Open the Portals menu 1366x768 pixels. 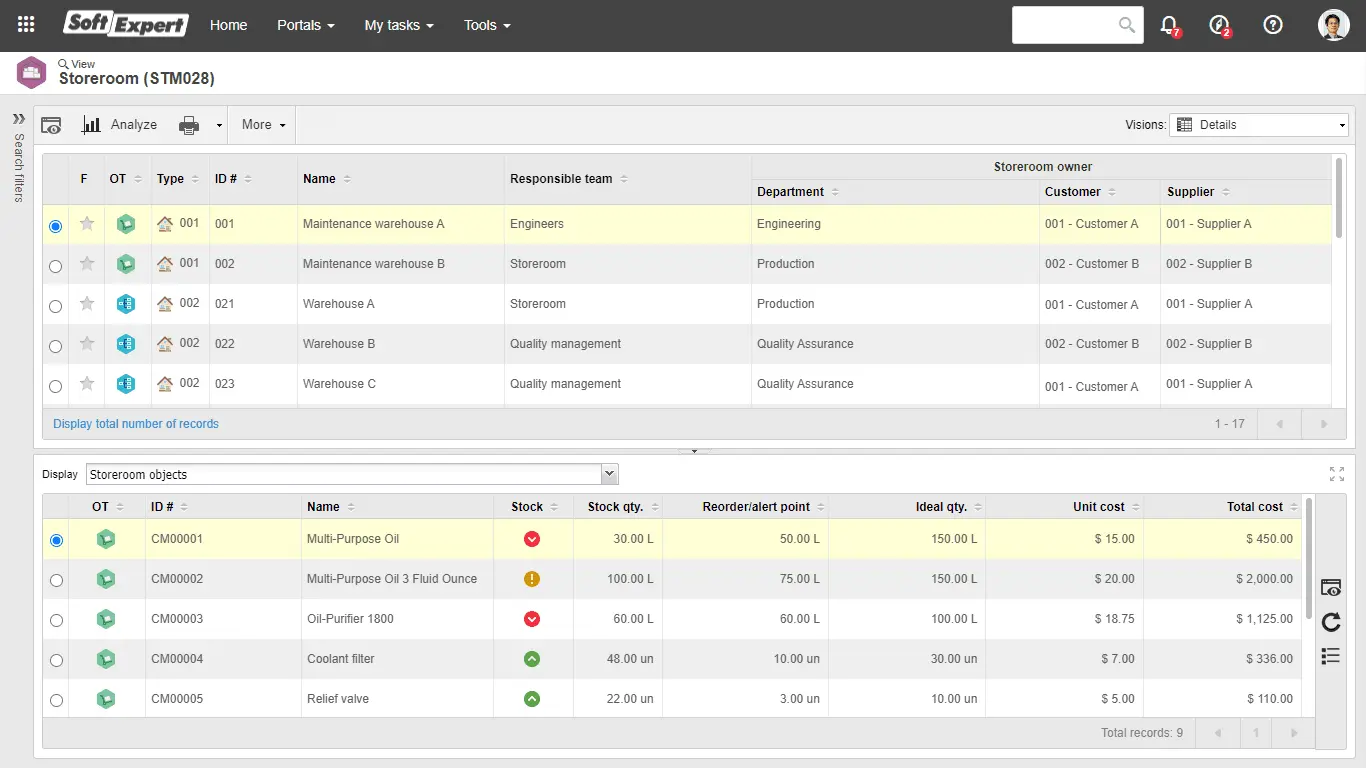[305, 25]
